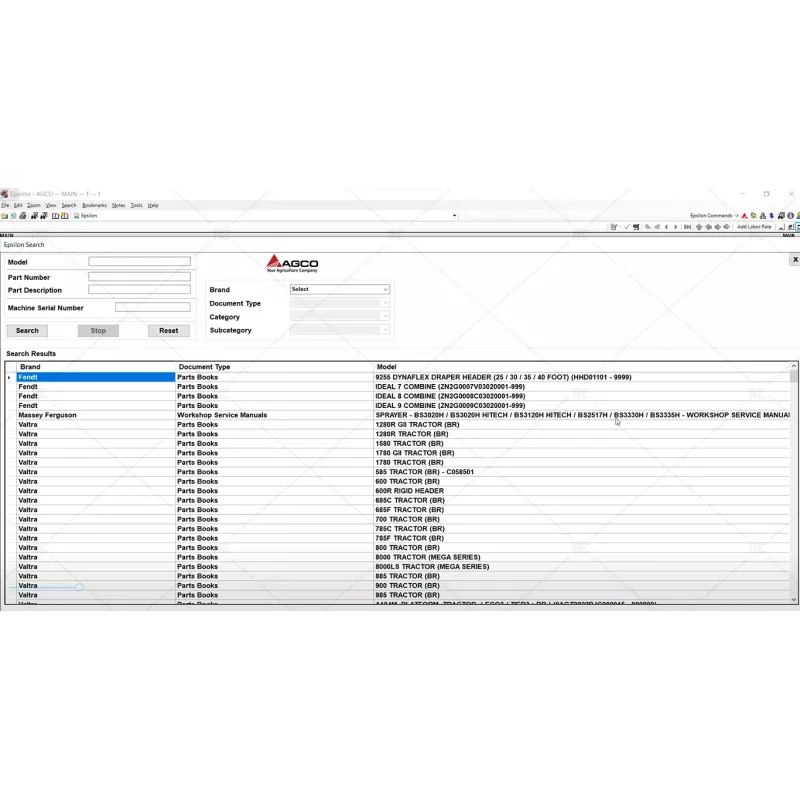The width and height of the screenshot is (800, 800).
Task: Click the open folder toolbar icon
Action: pyautogui.click(x=4, y=215)
